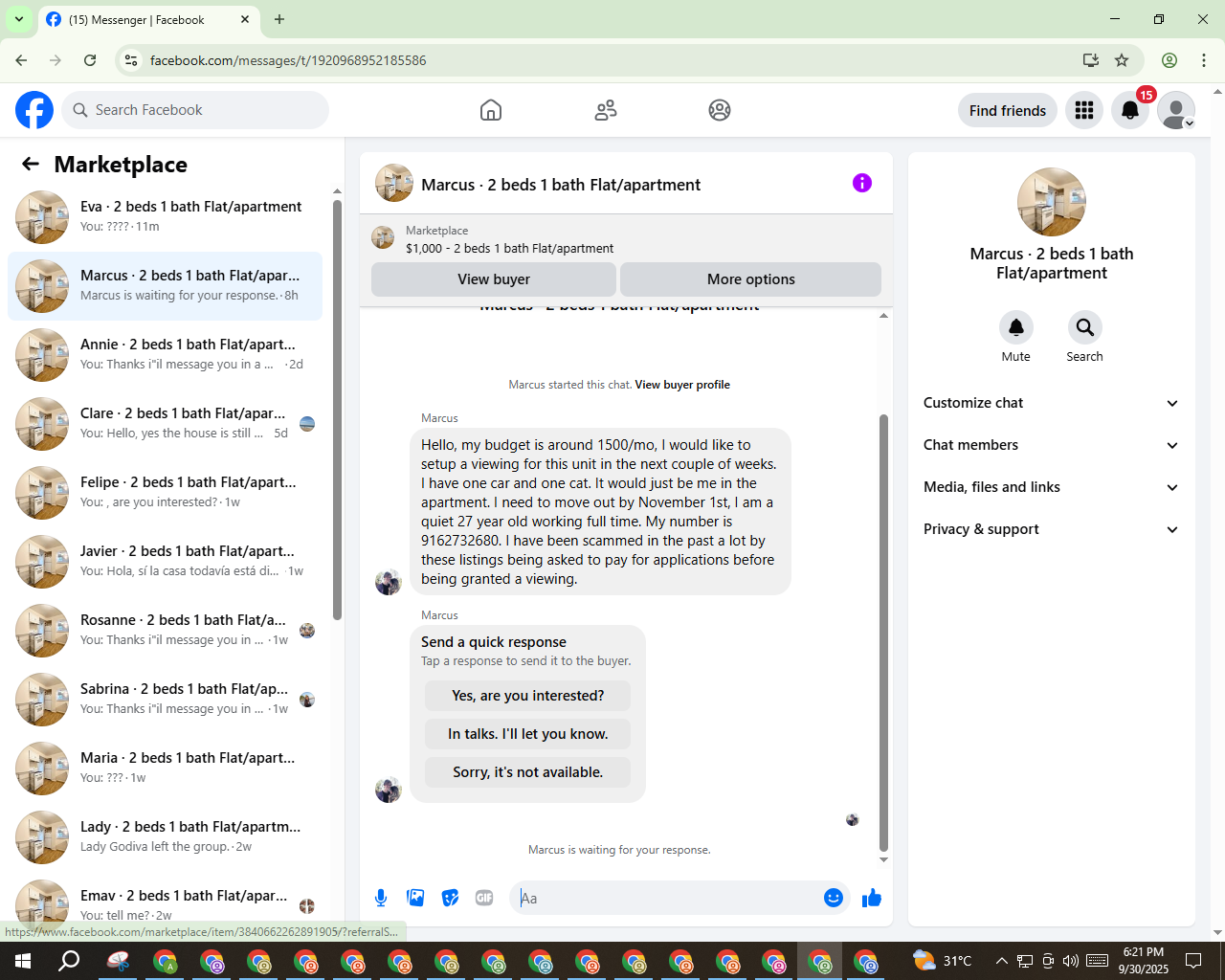Choose a sticker icon

pos(450,898)
